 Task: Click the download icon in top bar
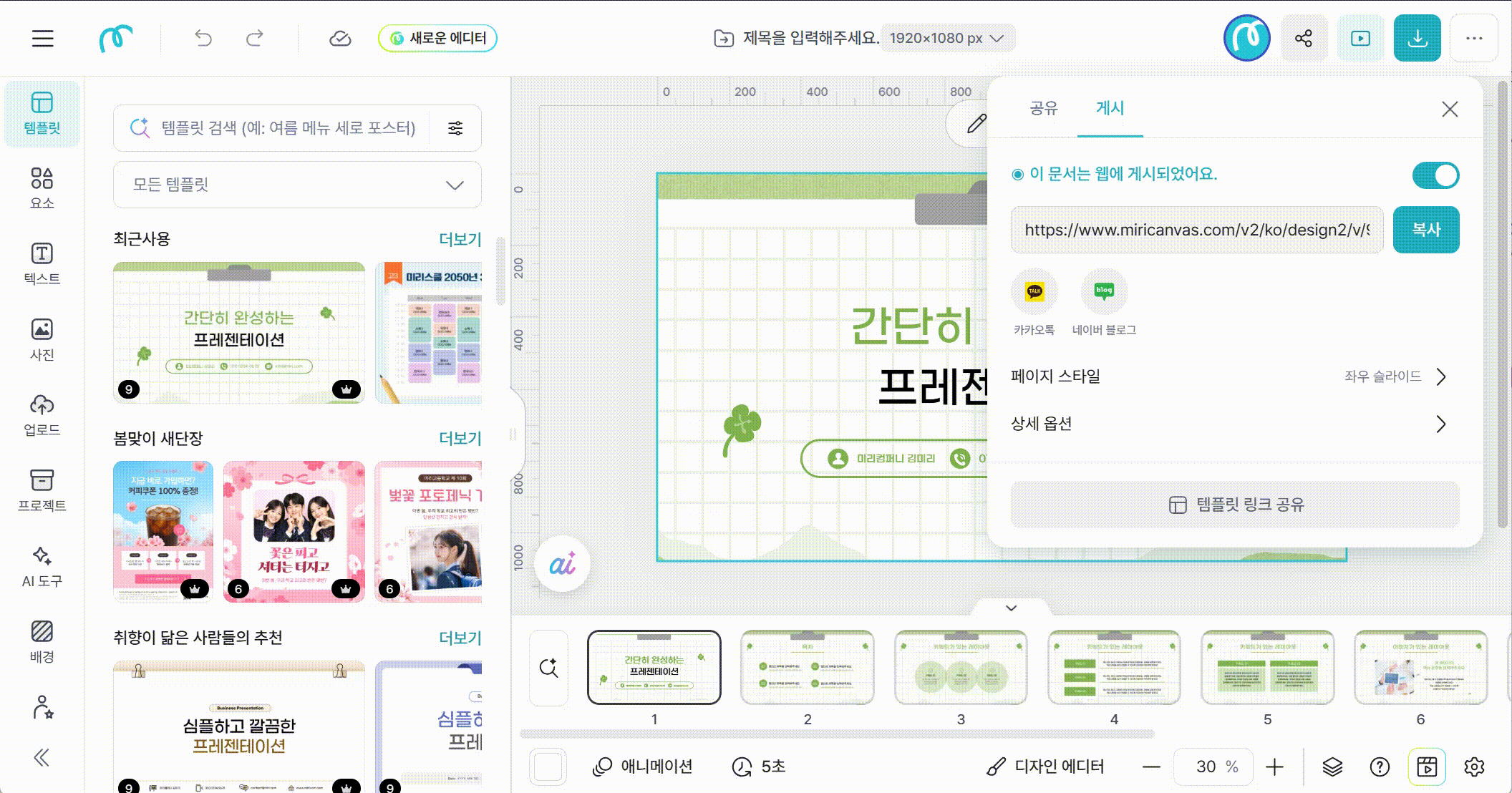1417,38
